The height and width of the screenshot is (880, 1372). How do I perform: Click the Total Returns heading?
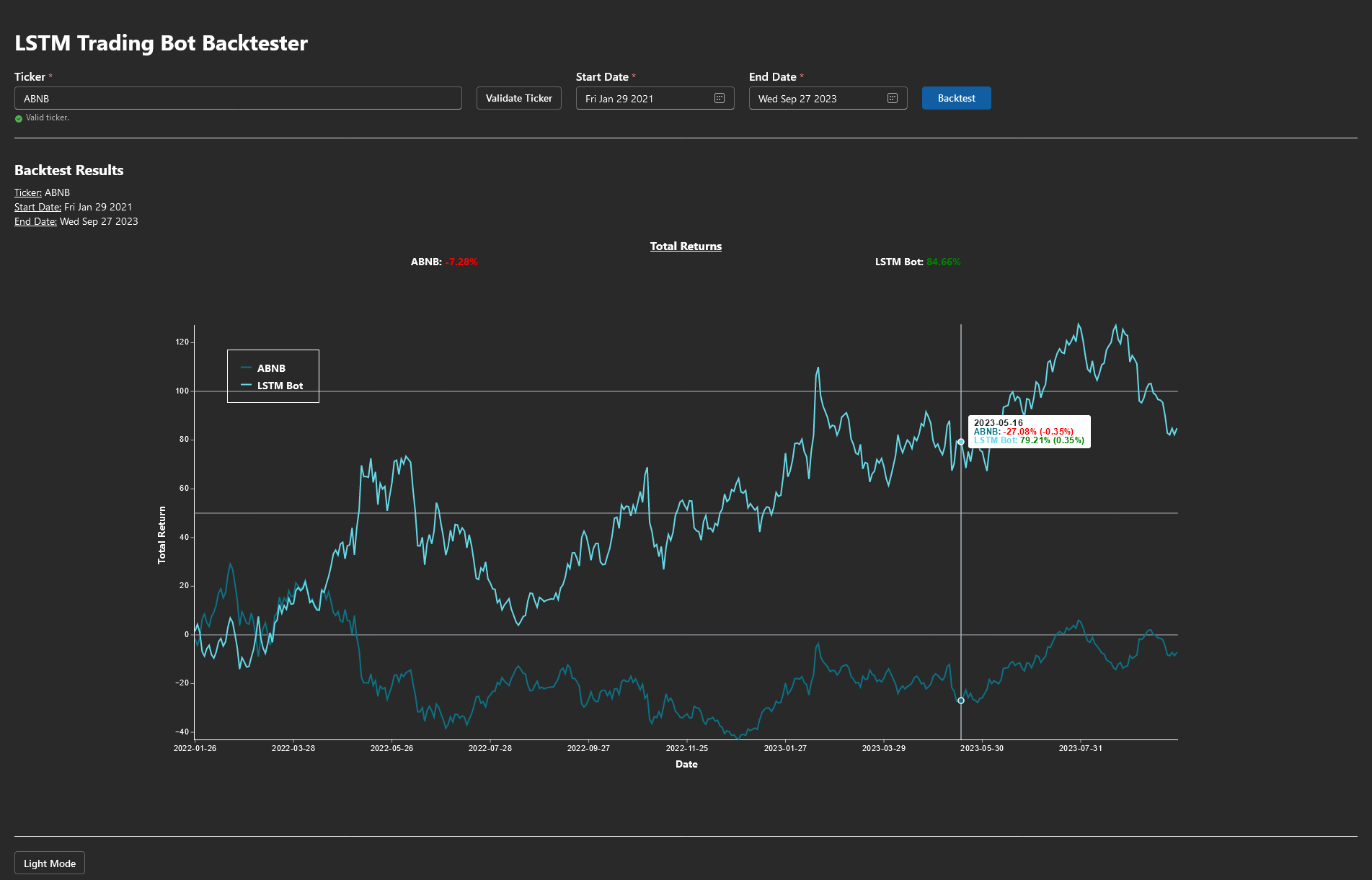coord(686,246)
